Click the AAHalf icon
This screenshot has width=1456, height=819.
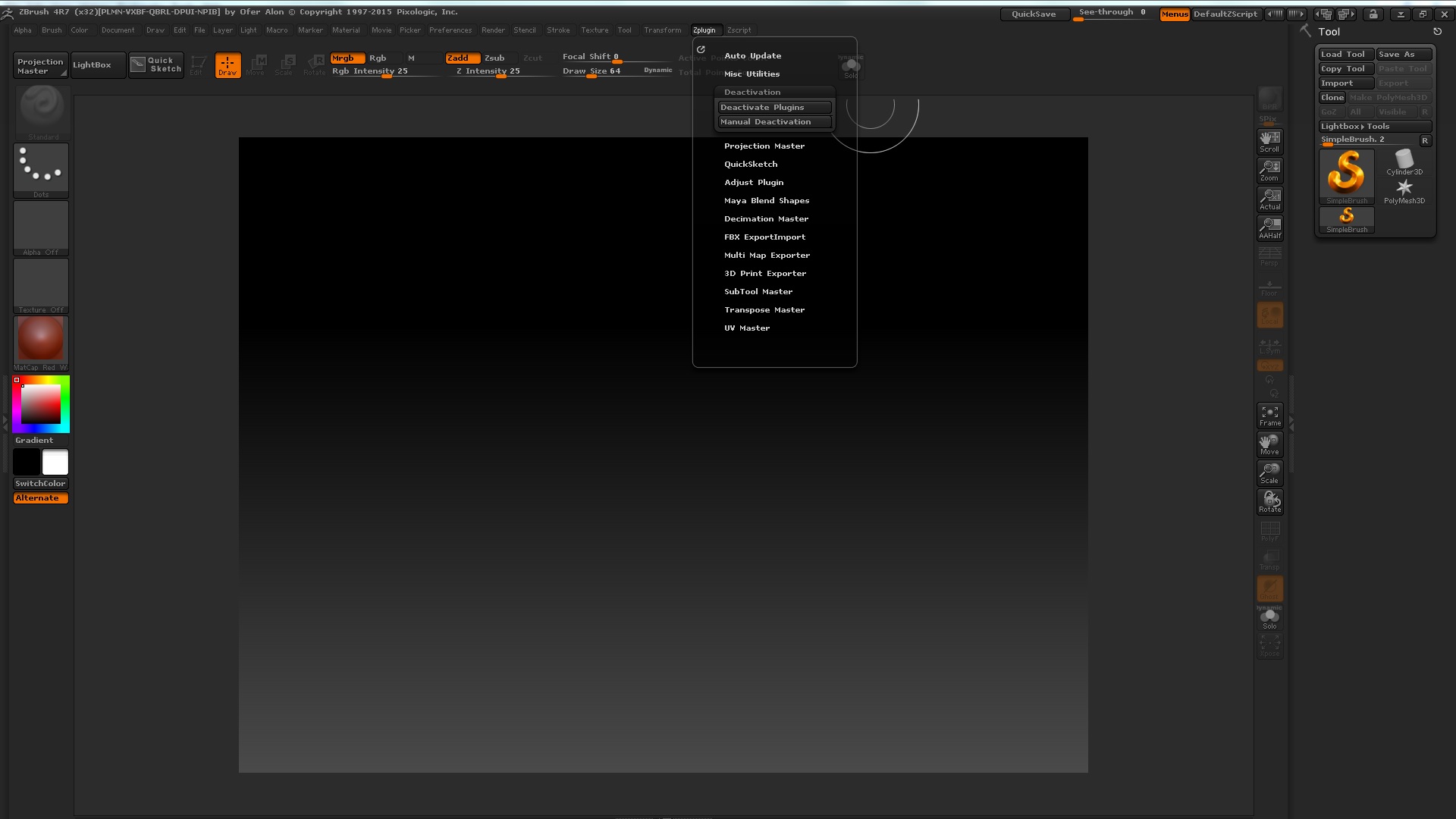pyautogui.click(x=1269, y=227)
